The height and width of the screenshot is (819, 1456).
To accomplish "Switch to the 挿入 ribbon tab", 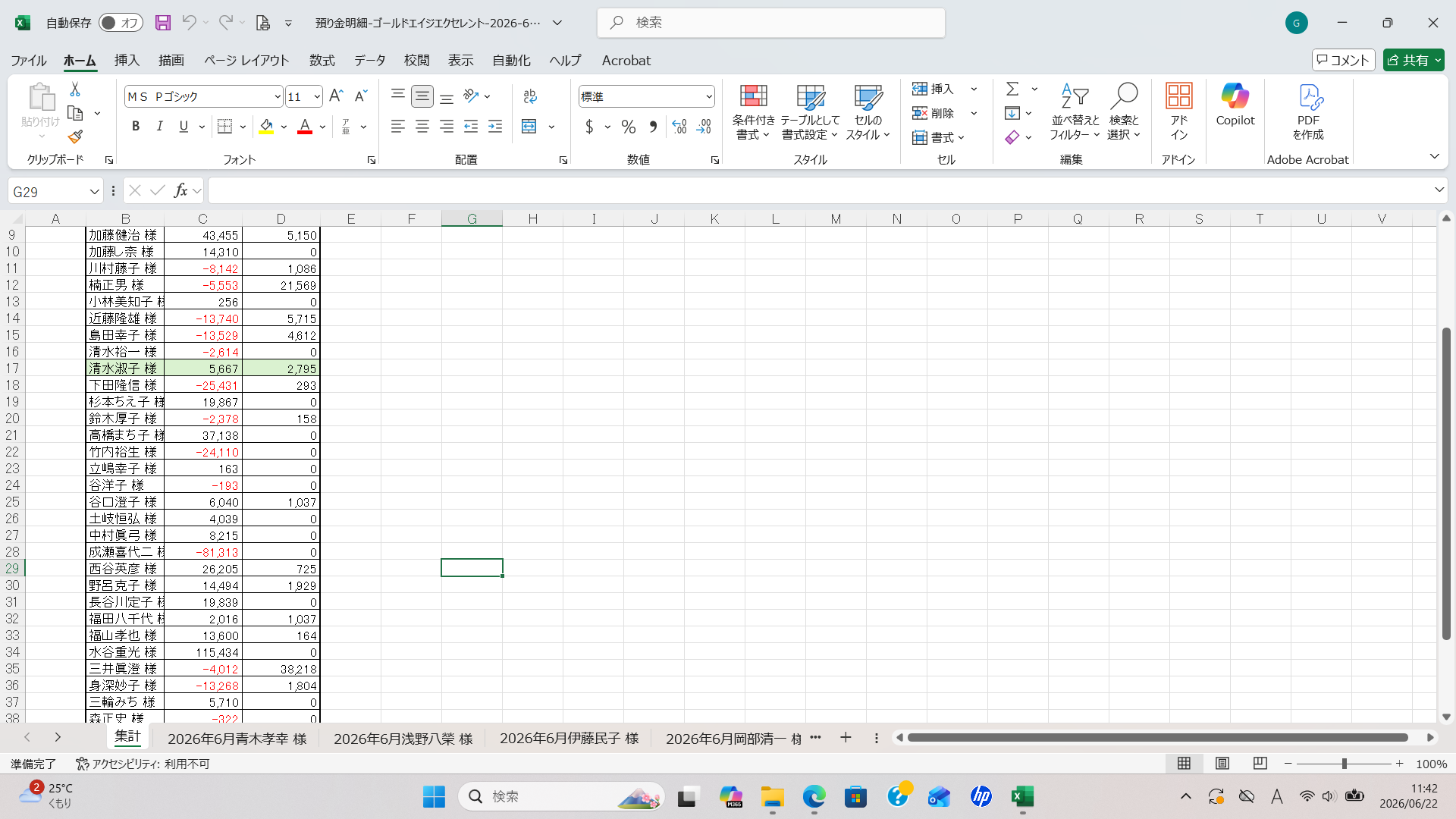I will 127,61.
